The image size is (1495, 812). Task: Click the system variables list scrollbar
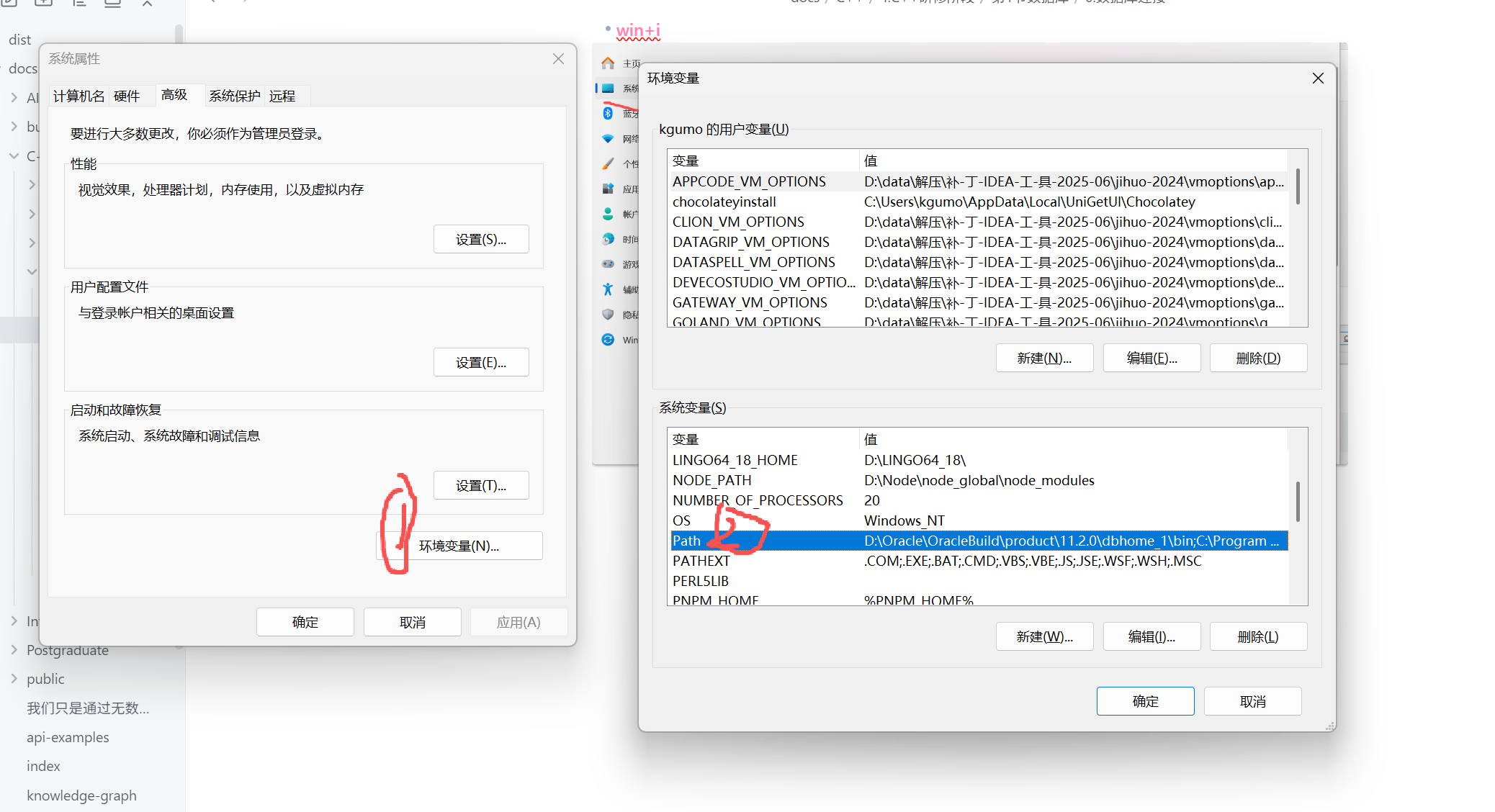click(1298, 502)
